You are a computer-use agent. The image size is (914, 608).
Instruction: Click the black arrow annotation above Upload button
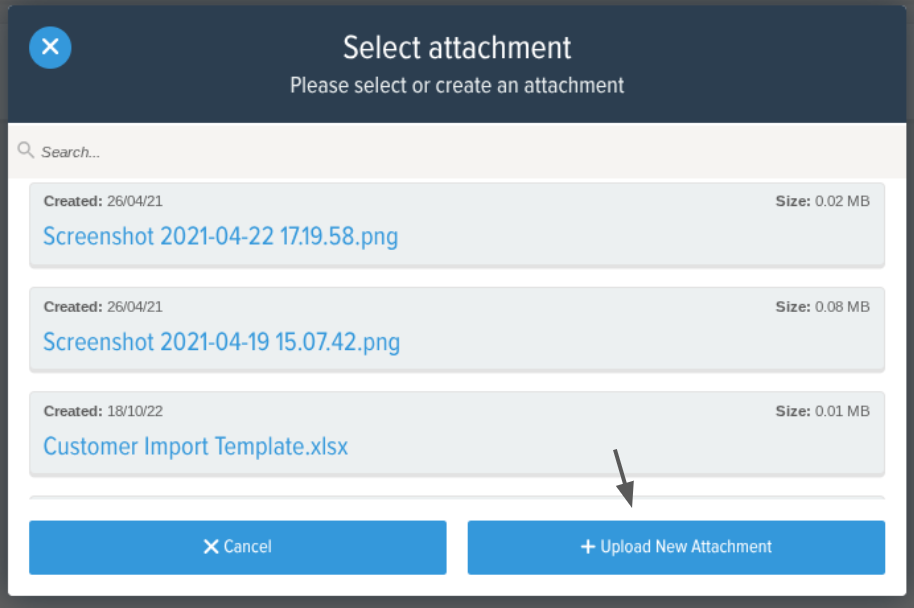pyautogui.click(x=624, y=478)
